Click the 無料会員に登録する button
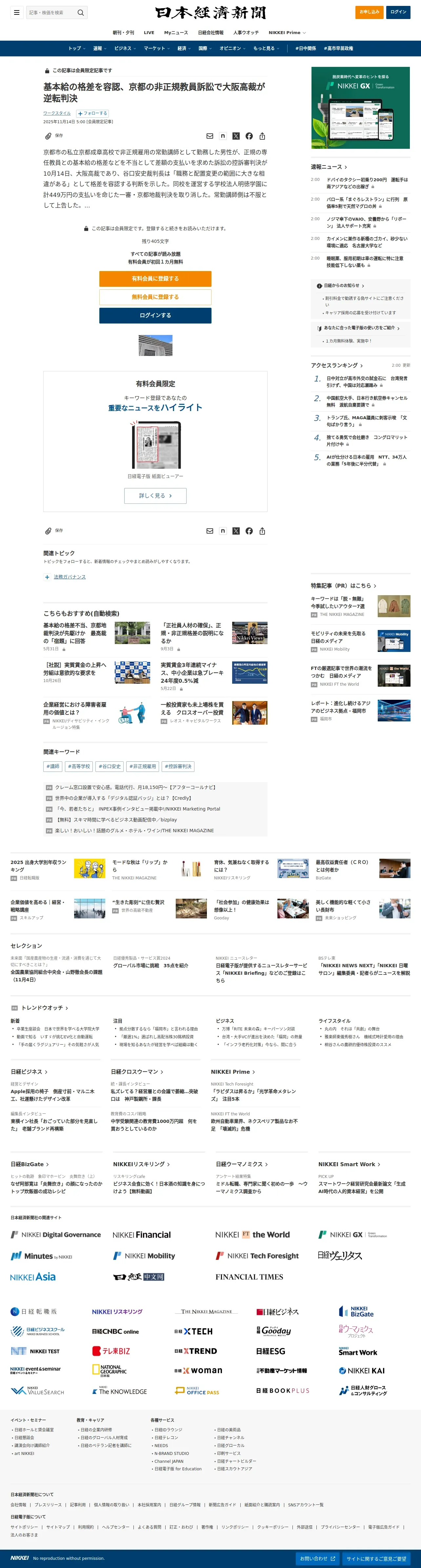 [x=155, y=297]
